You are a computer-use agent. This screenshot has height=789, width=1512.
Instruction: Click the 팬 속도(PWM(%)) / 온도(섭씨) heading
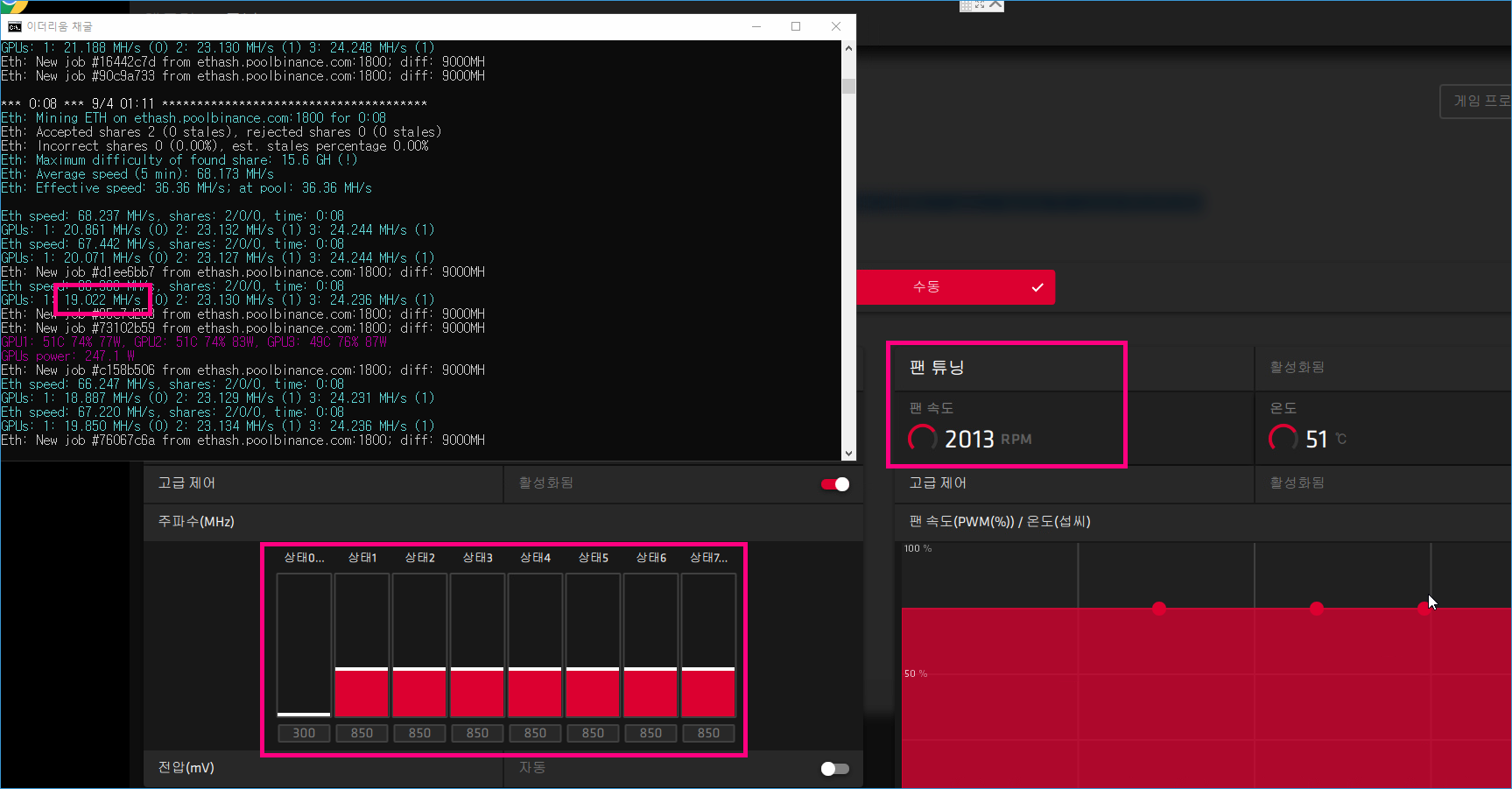1000,522
